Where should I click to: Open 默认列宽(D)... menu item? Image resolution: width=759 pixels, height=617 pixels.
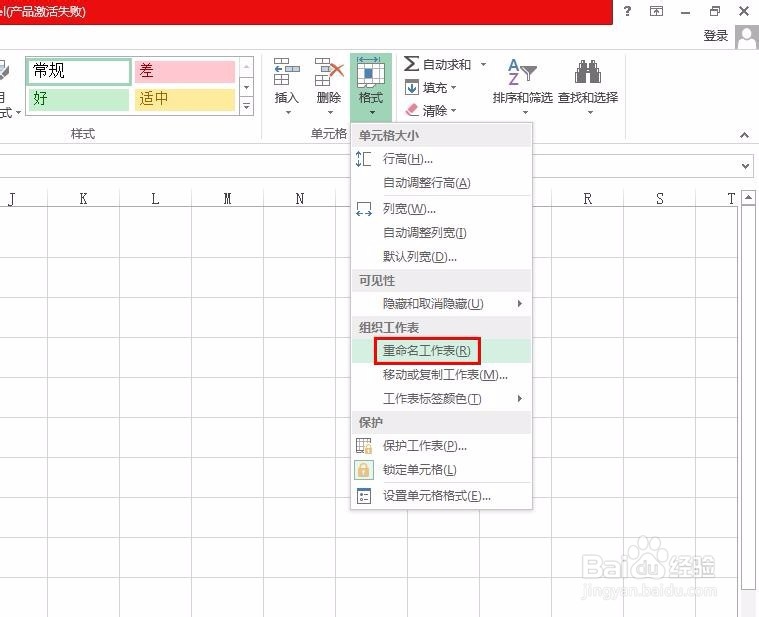click(x=441, y=256)
